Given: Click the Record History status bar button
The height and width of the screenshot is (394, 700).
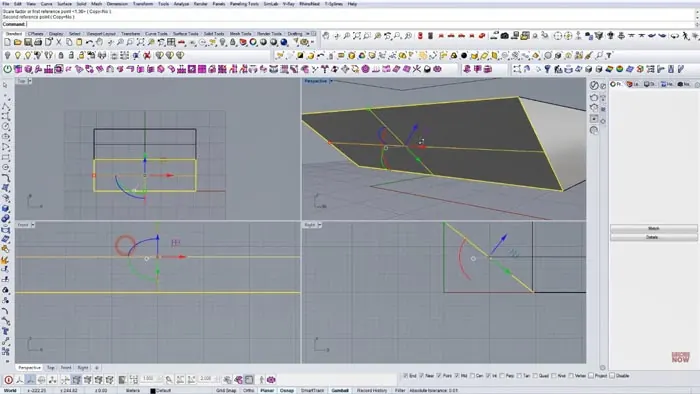Looking at the screenshot, I should click(x=371, y=390).
